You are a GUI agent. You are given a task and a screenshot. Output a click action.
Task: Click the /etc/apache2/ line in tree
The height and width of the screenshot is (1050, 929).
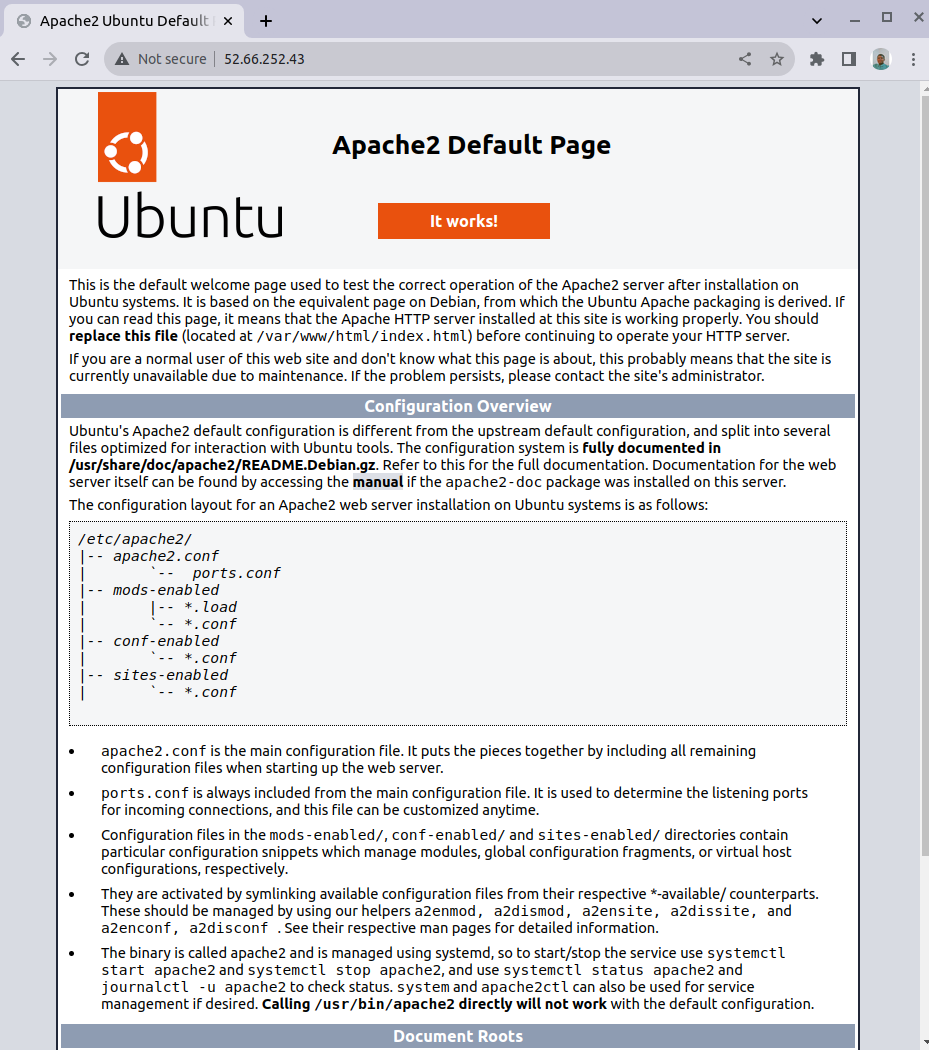[135, 539]
